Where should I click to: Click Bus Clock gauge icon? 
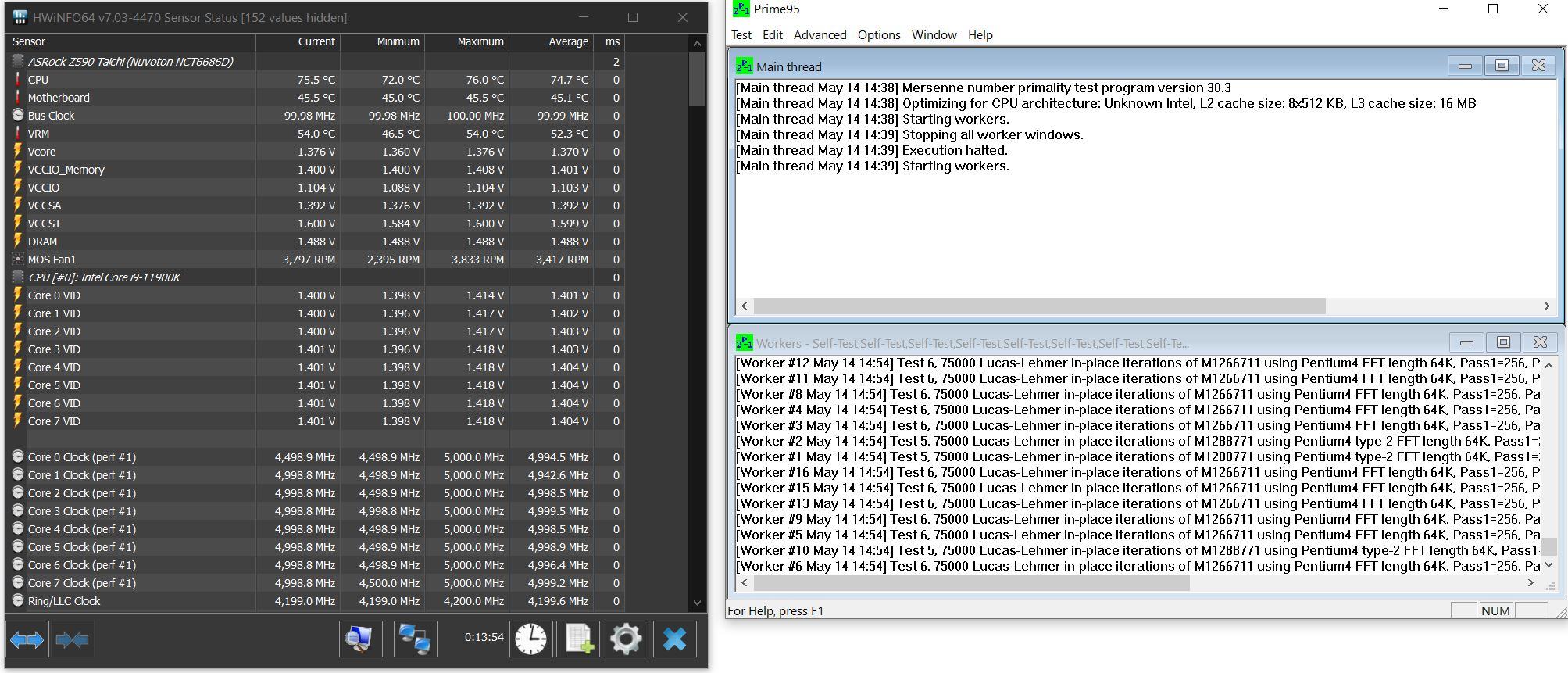pos(18,115)
